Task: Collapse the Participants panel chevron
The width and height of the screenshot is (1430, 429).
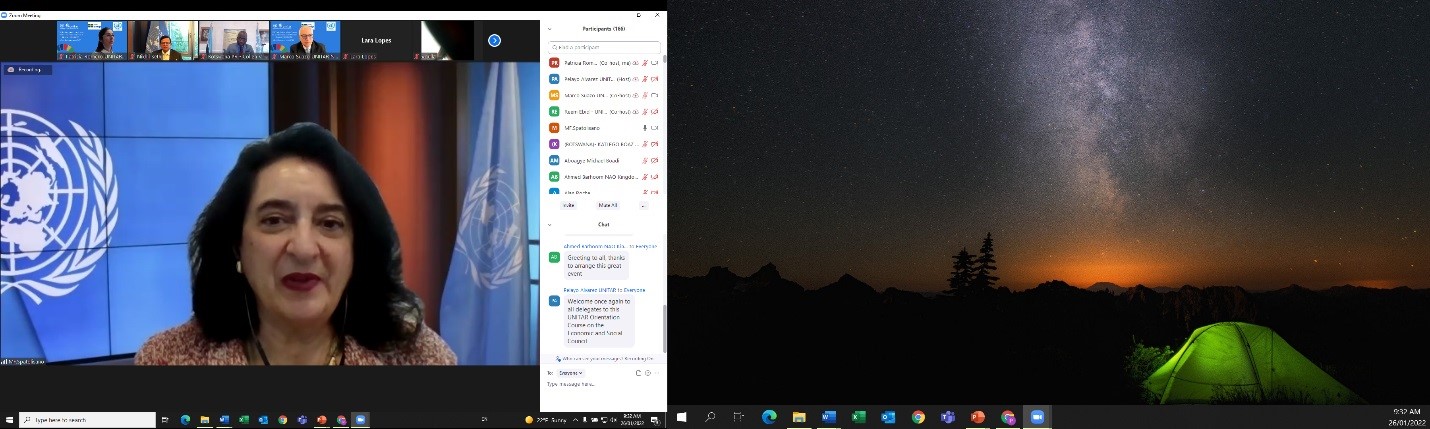Action: click(549, 29)
